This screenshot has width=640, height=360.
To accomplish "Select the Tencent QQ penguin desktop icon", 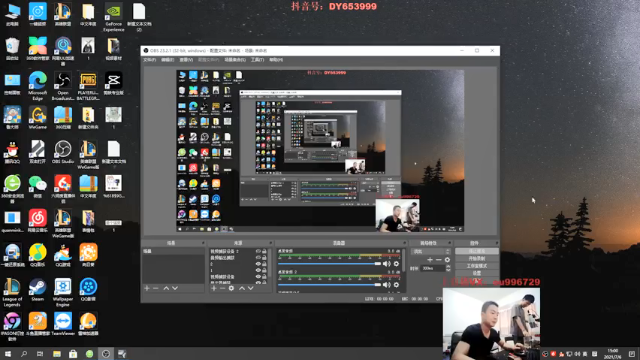I will click(12, 152).
